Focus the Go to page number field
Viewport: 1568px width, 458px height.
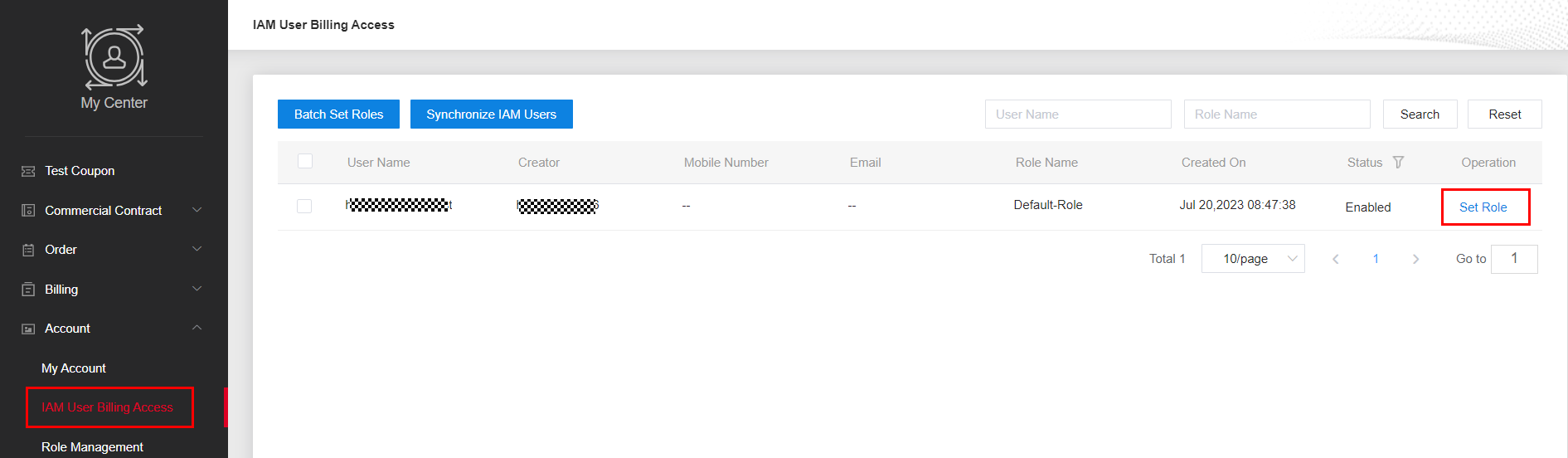click(x=1514, y=259)
